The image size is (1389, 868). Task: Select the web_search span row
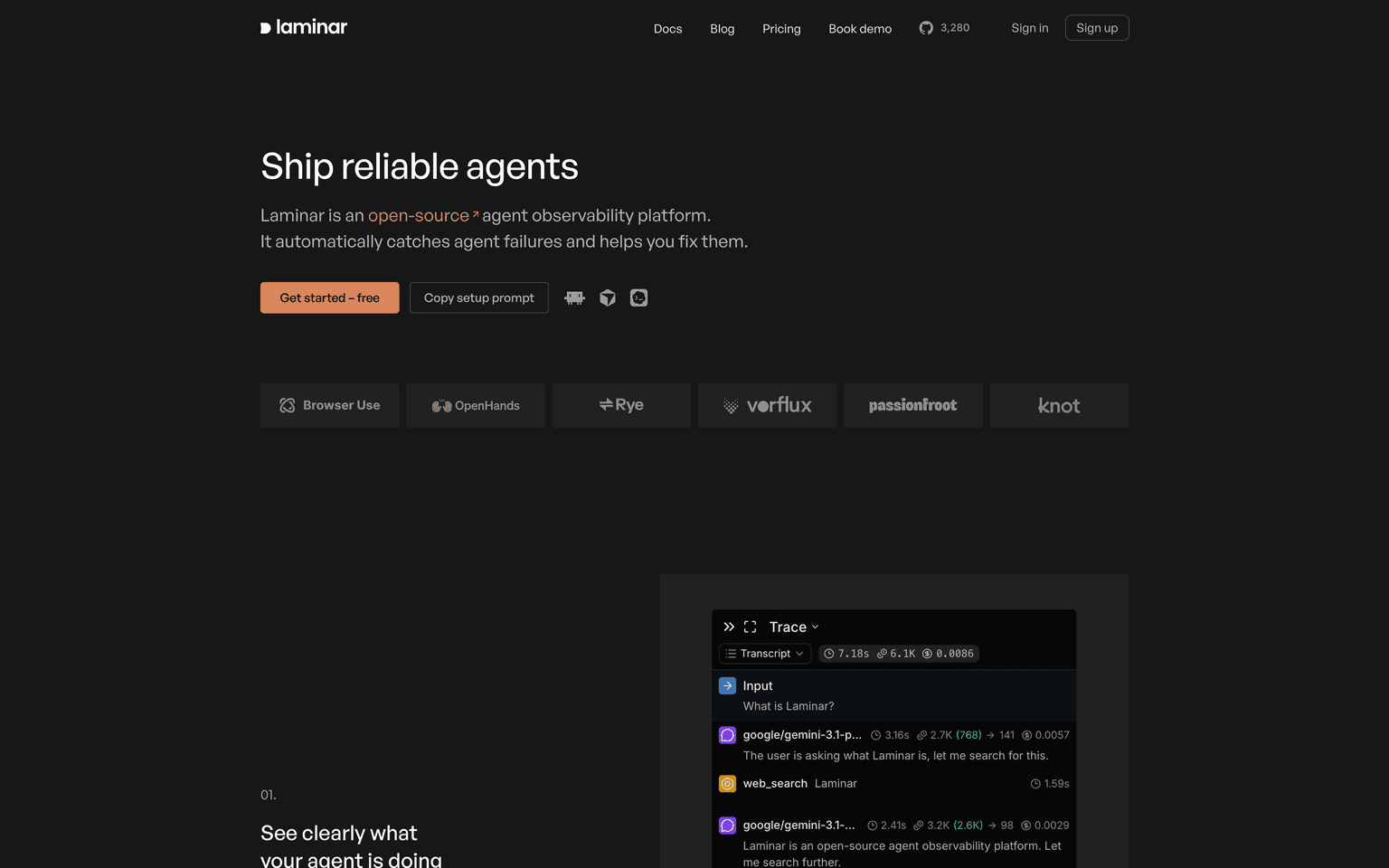point(894,784)
